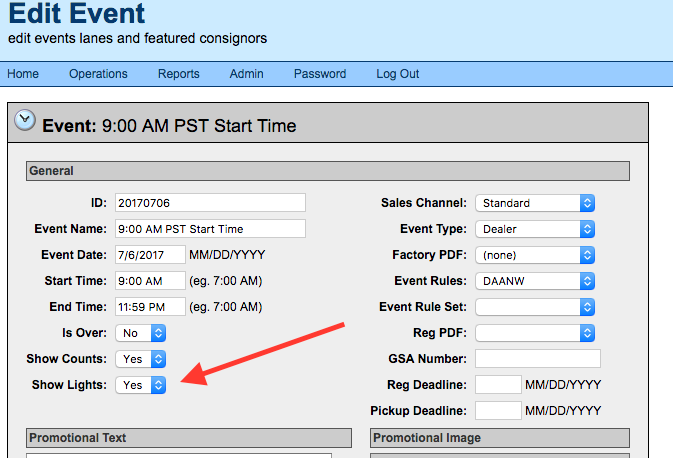Open the Reports menu
Screen dimensions: 673x458
(179, 74)
